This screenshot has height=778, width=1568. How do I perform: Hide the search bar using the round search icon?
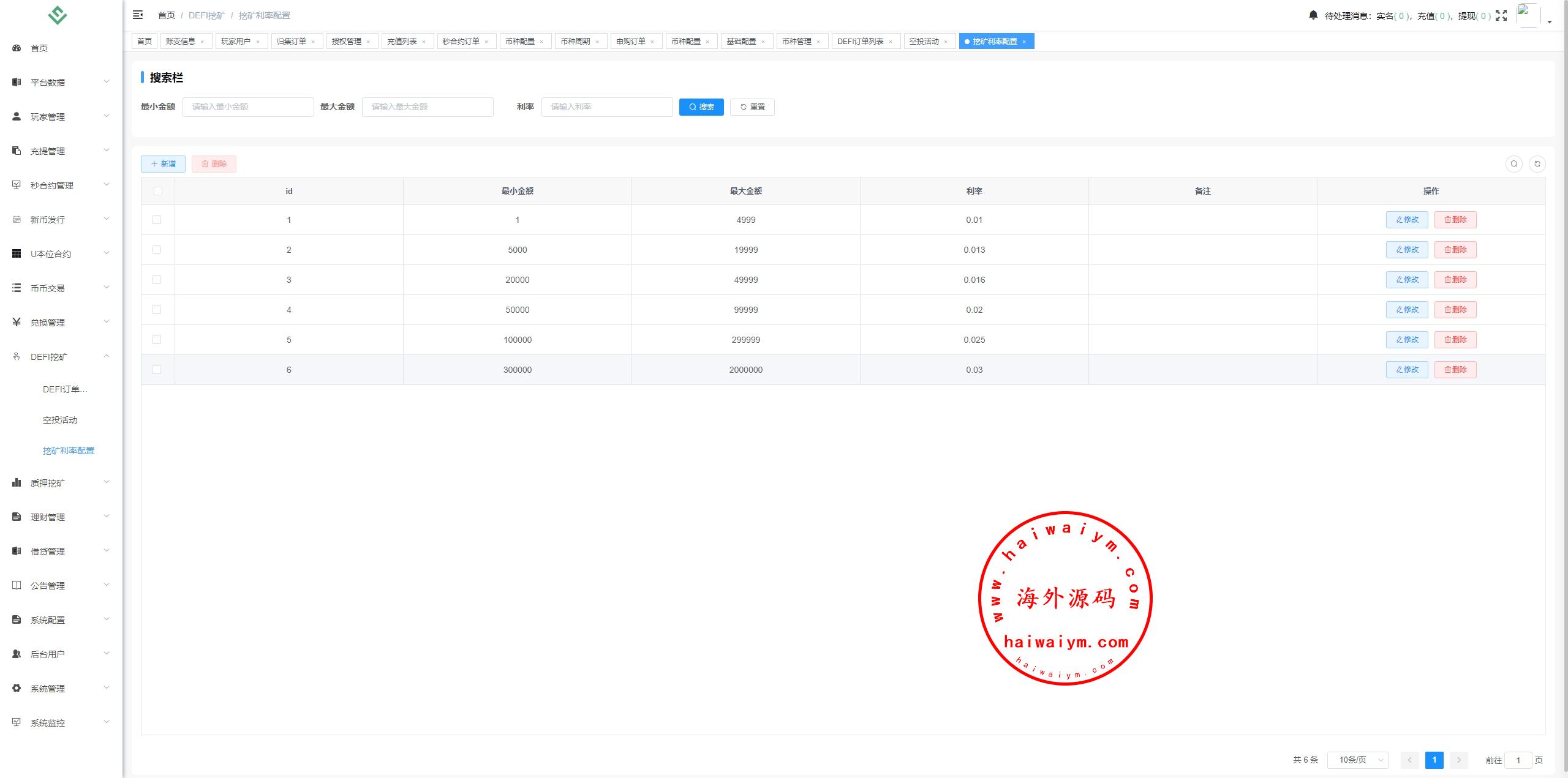pos(1513,163)
